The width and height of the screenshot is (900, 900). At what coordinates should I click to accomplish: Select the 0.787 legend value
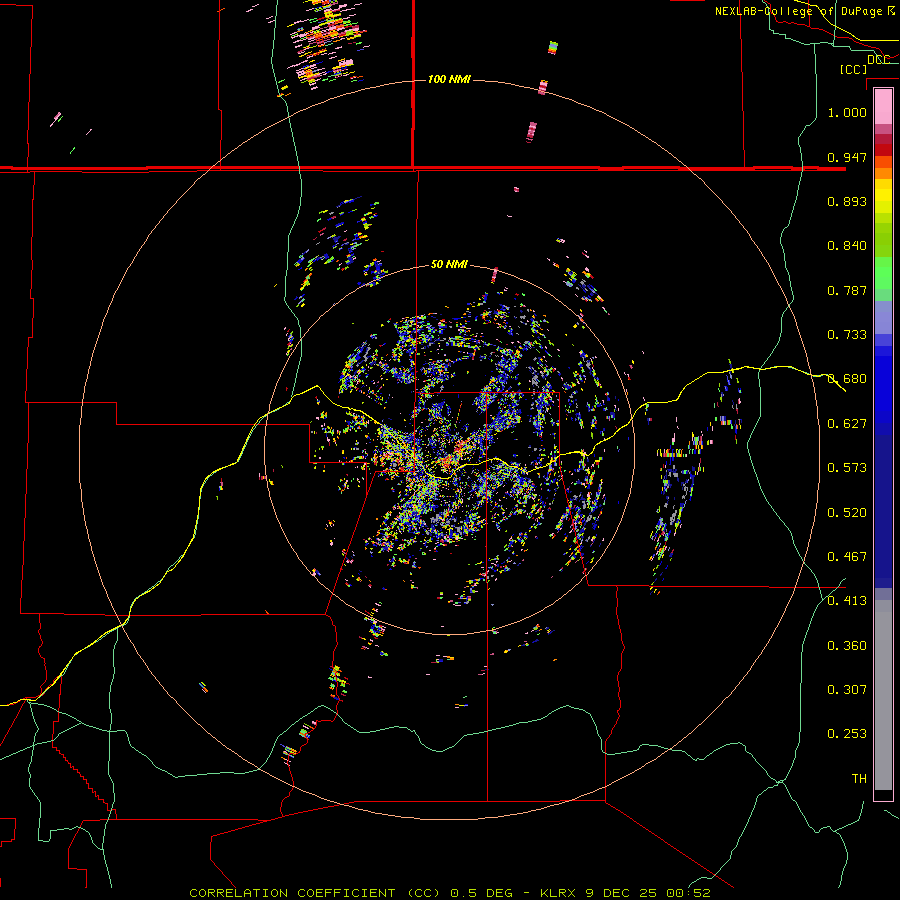[x=847, y=290]
